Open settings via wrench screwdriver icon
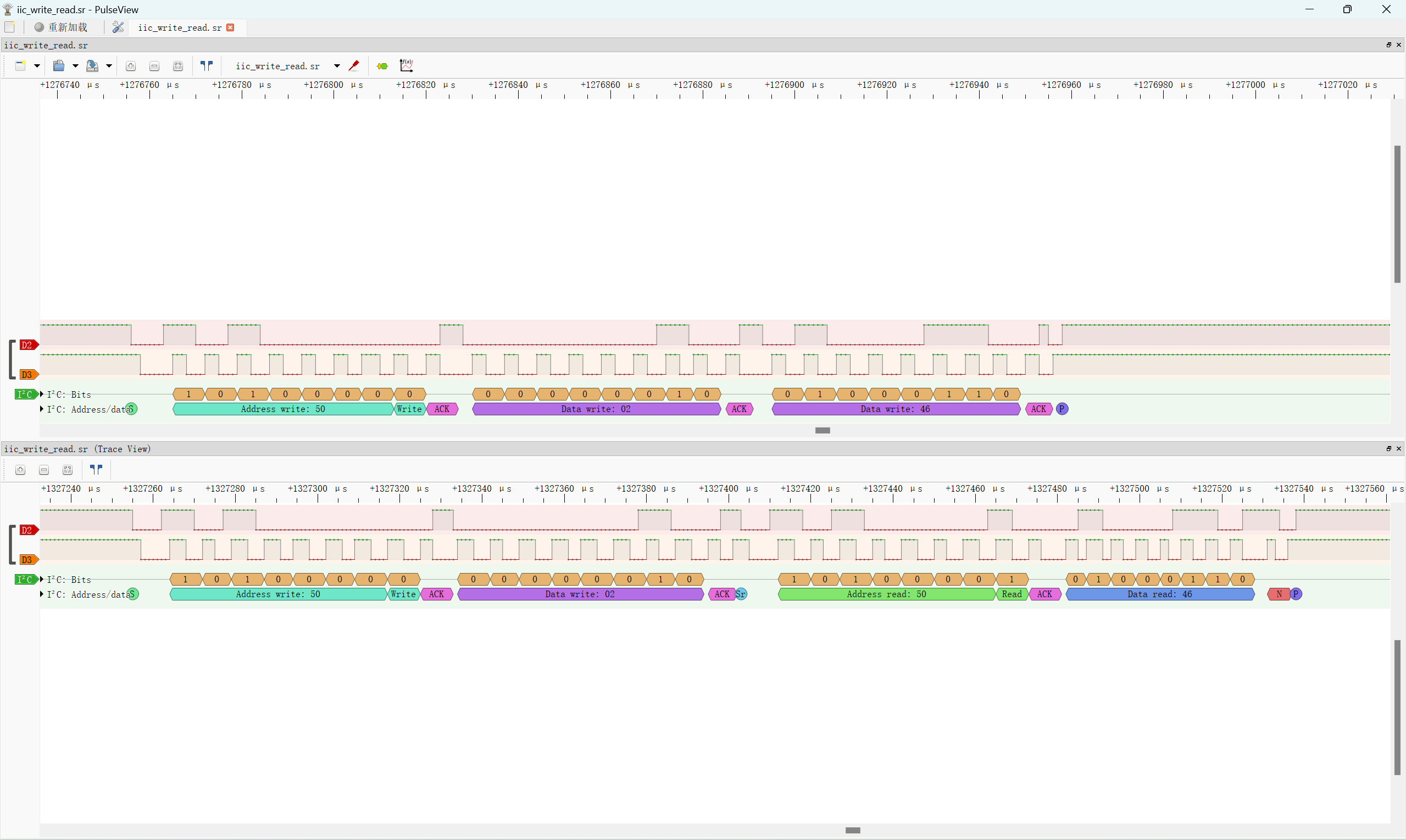Screen dimensions: 1406x840 (x=118, y=27)
